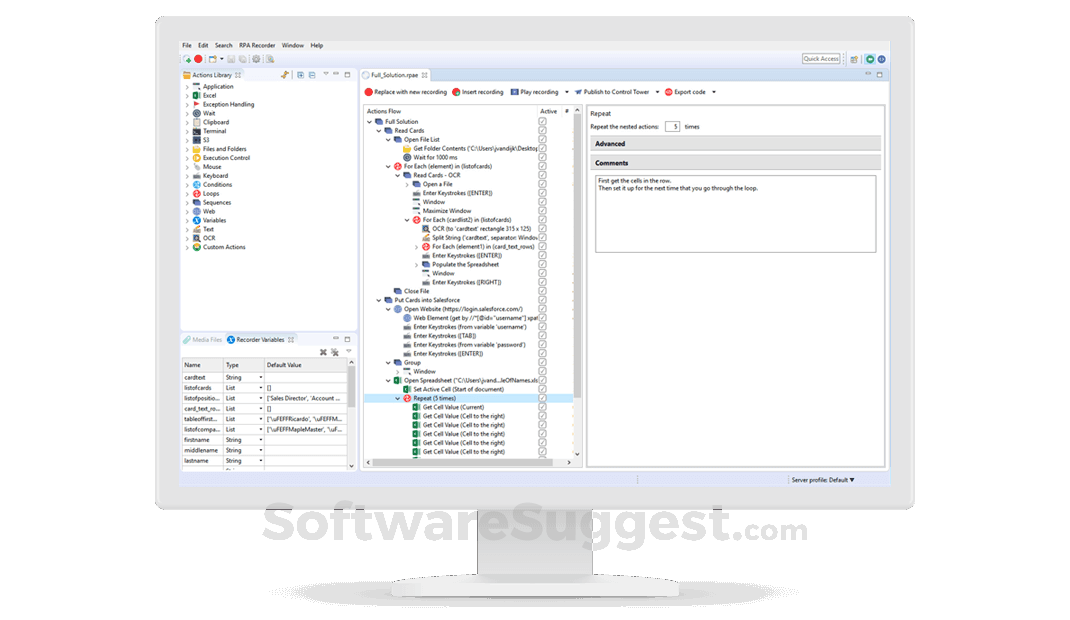The height and width of the screenshot is (620, 1070).
Task: Expand the Open a File node
Action: [x=407, y=184]
